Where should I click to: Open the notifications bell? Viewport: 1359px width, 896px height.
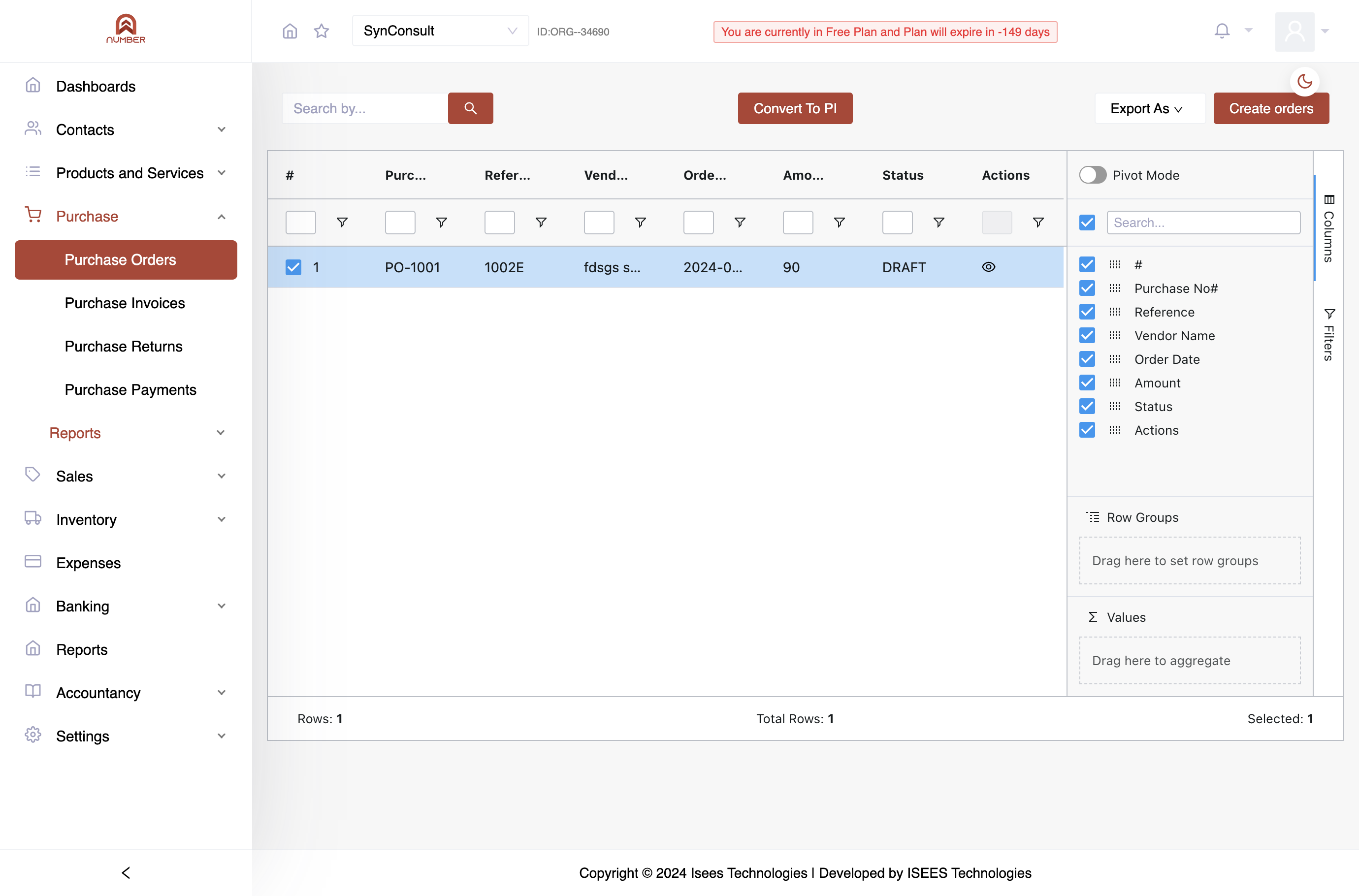[1222, 31]
